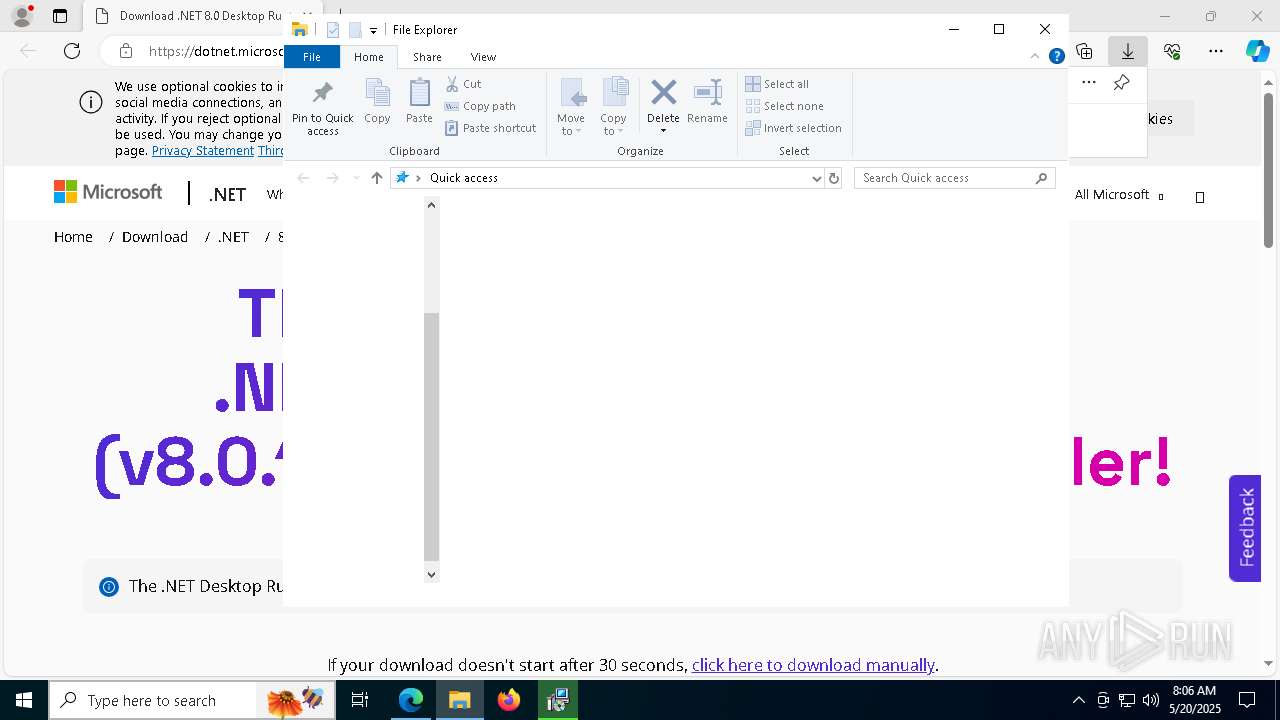
Task: Open the notification center icon
Action: [x=1247, y=700]
